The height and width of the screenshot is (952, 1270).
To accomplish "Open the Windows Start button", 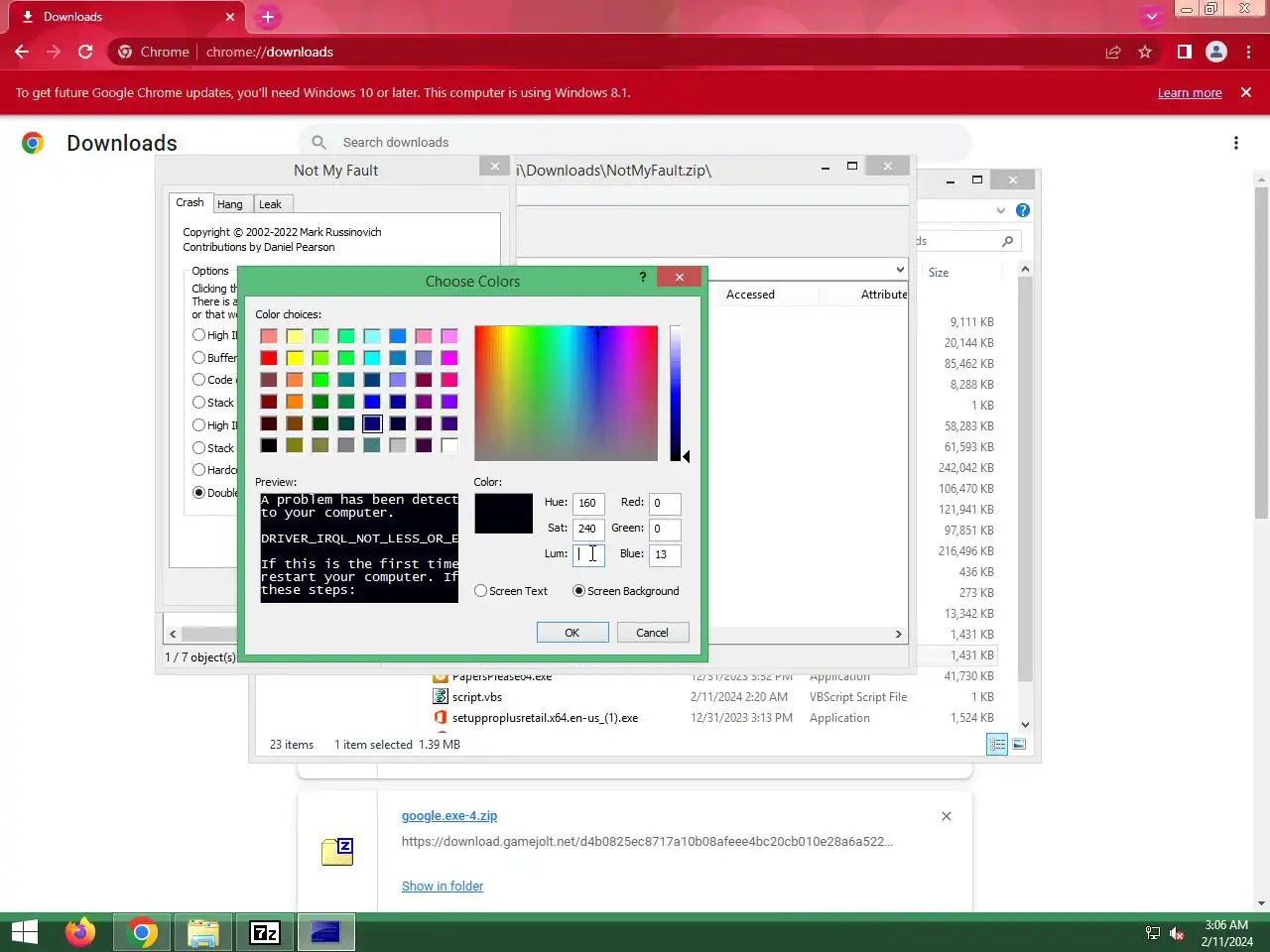I will click(x=25, y=932).
